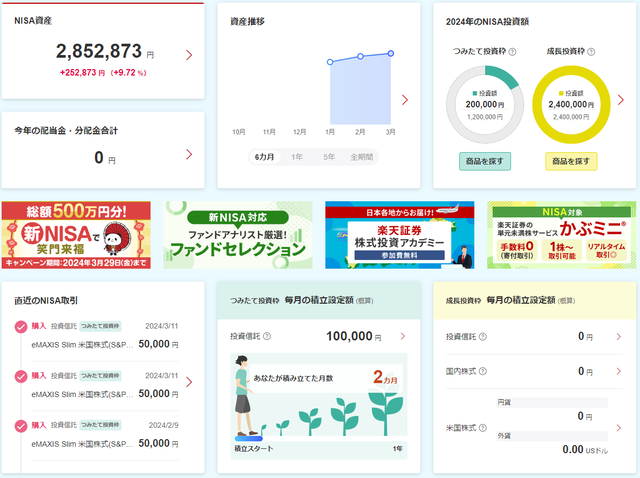Viewport: 640px width, 478px height.
Task: Click help icon beside つみたて 投資信託
Action: coord(267,336)
